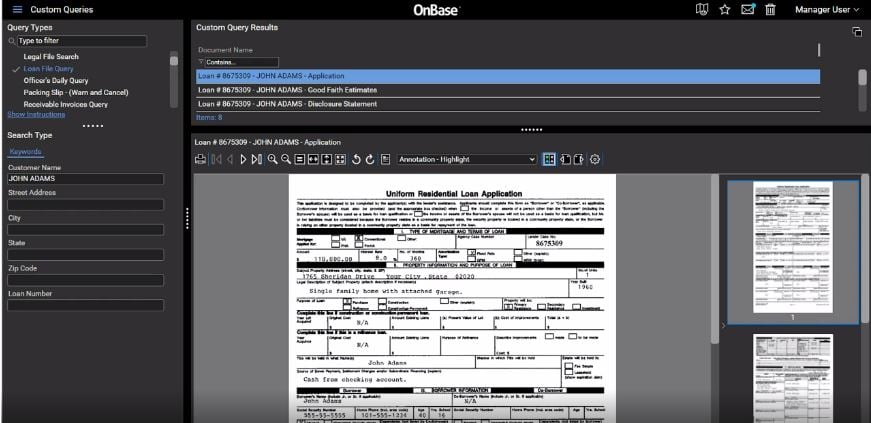Open the Manager User menu
This screenshot has height=423, width=871.
coord(827,9)
